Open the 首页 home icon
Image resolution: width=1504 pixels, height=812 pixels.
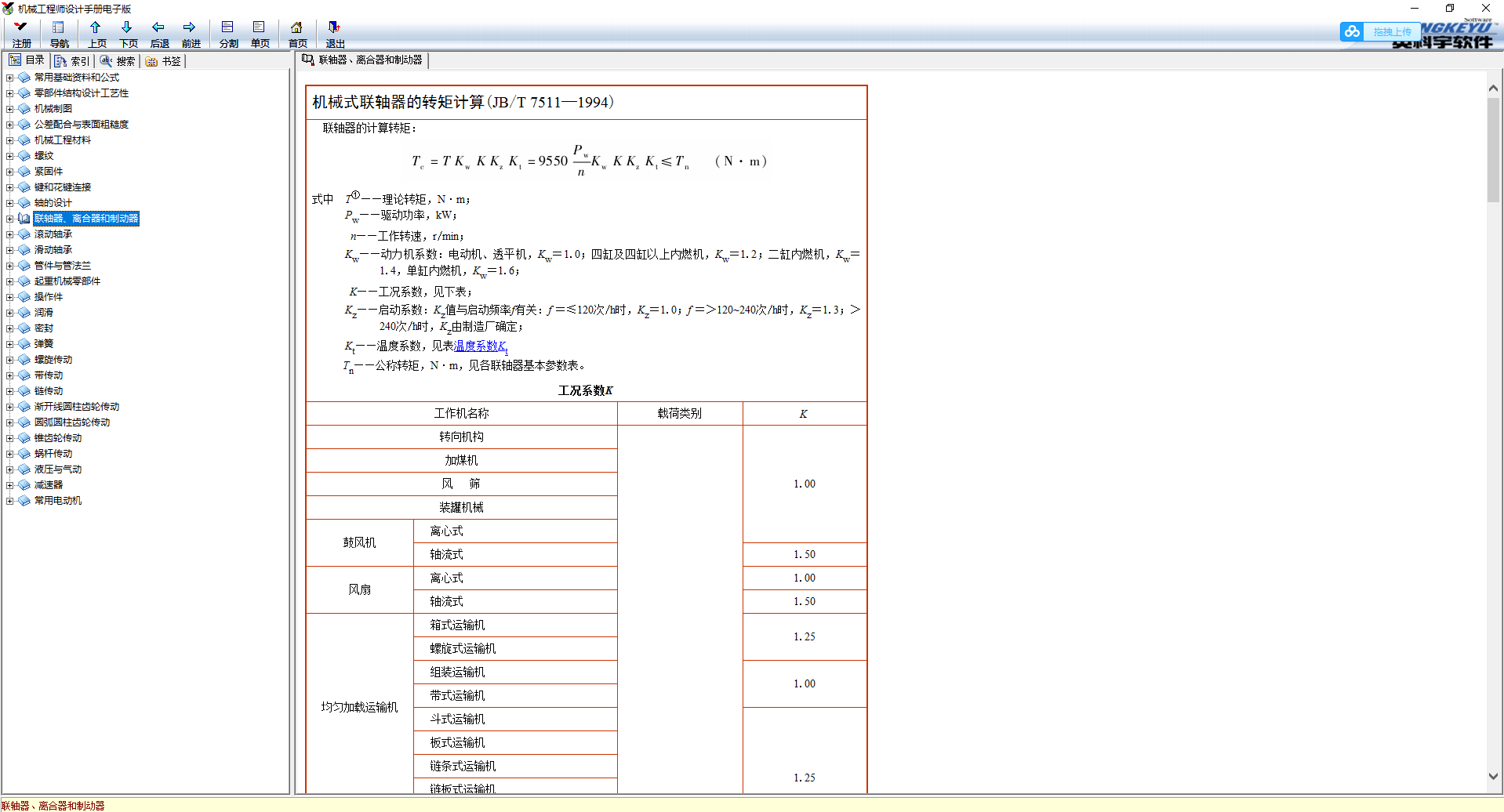click(x=297, y=34)
